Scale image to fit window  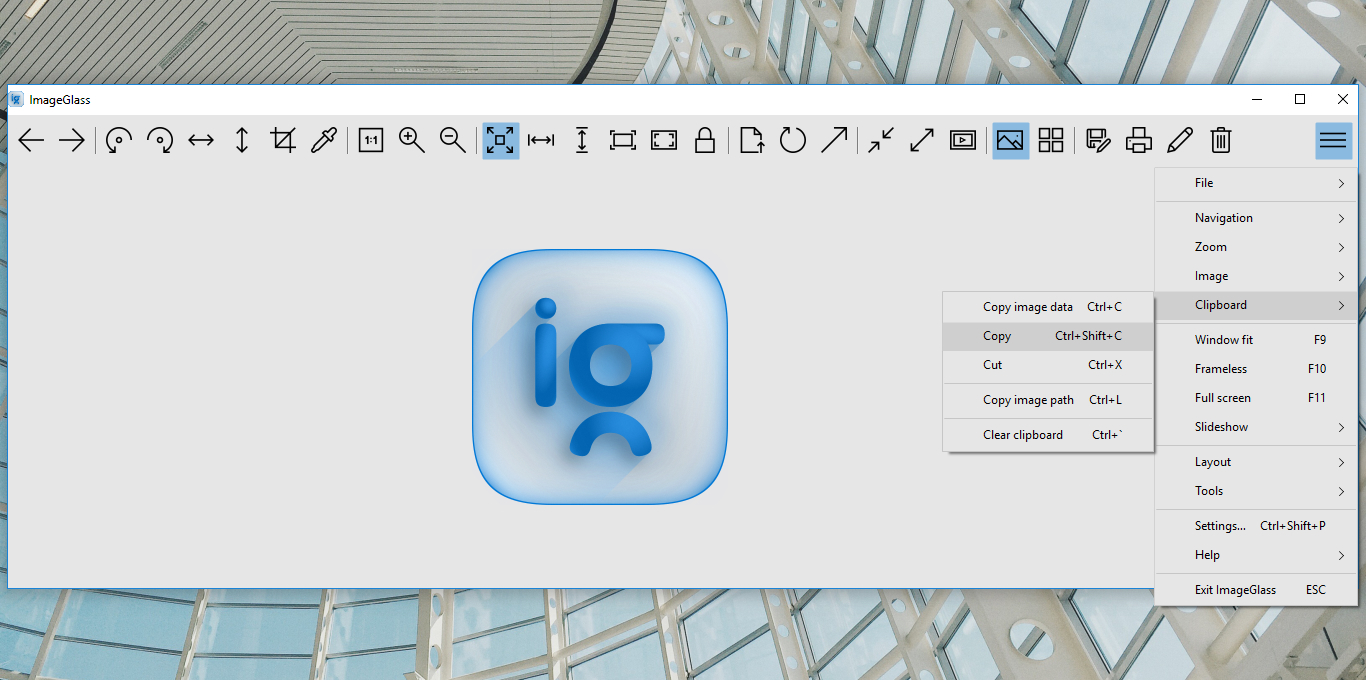coord(623,141)
